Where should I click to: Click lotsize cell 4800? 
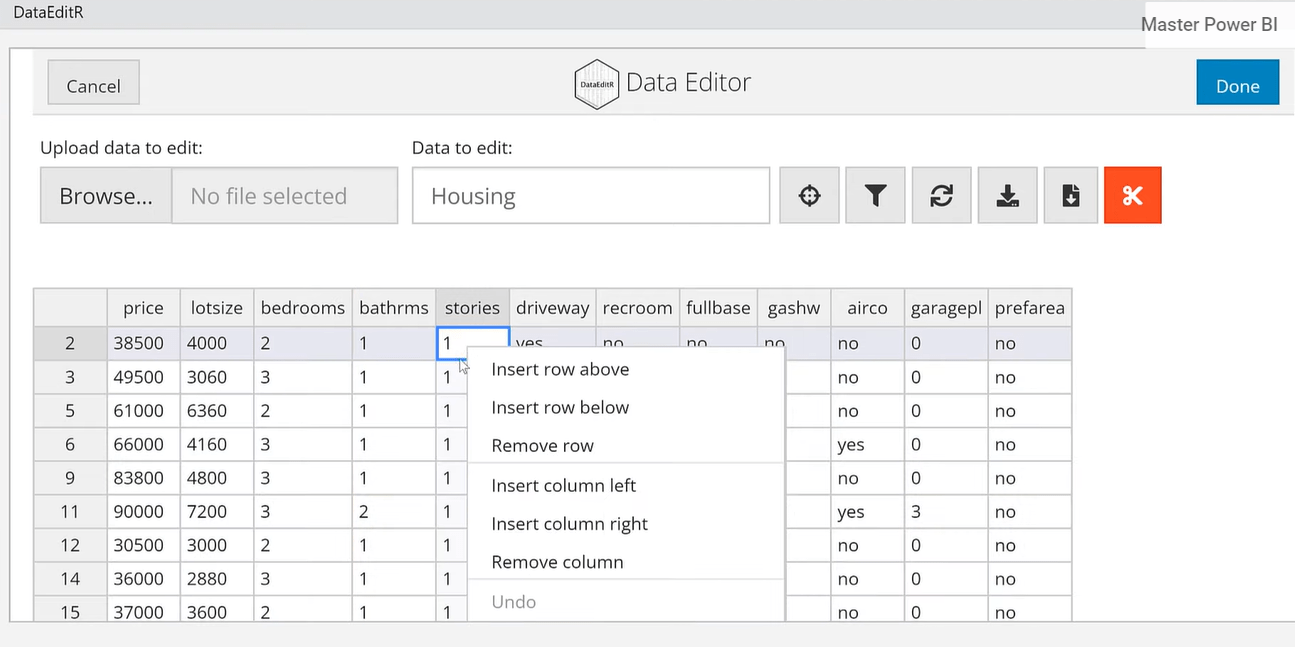click(217, 478)
